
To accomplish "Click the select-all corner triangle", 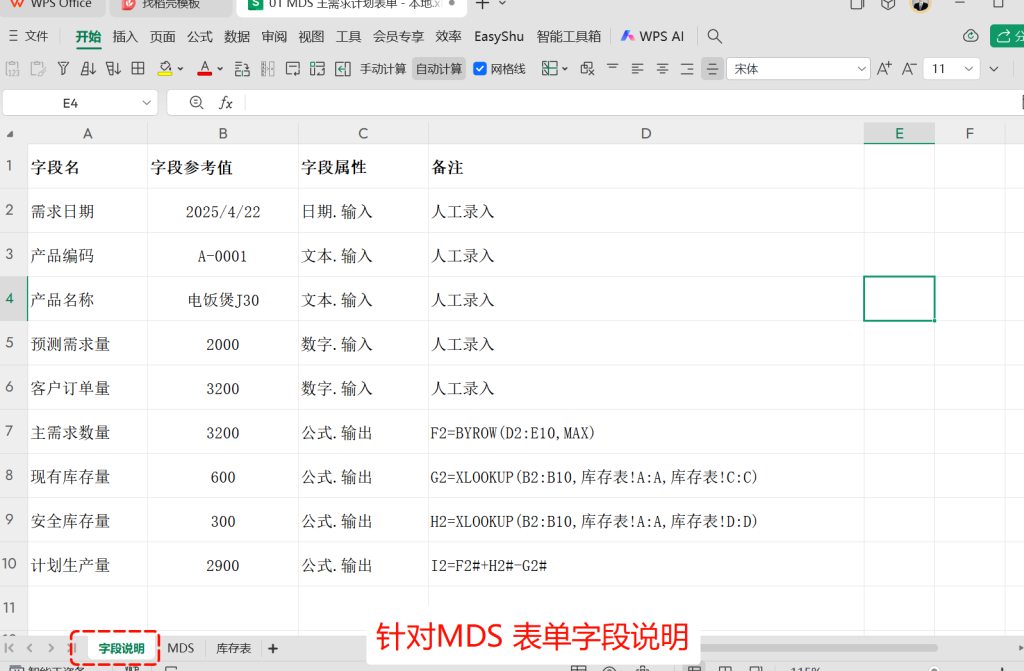I will 10,134.
